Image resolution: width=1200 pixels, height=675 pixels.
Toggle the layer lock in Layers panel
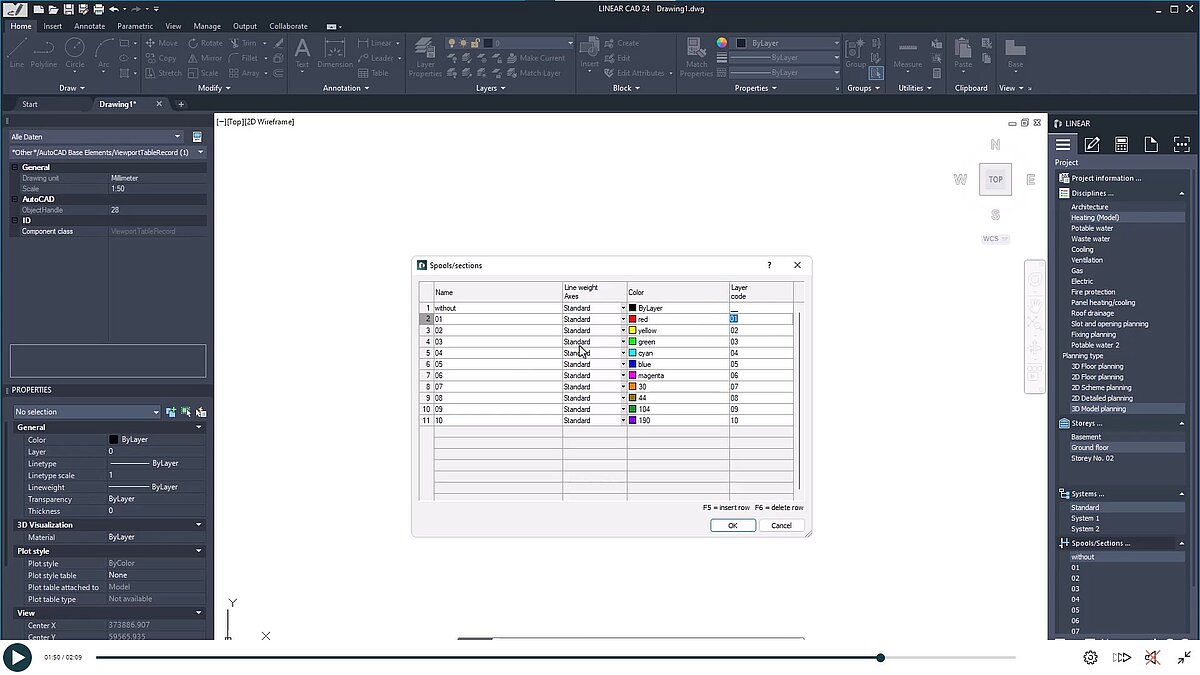475,43
